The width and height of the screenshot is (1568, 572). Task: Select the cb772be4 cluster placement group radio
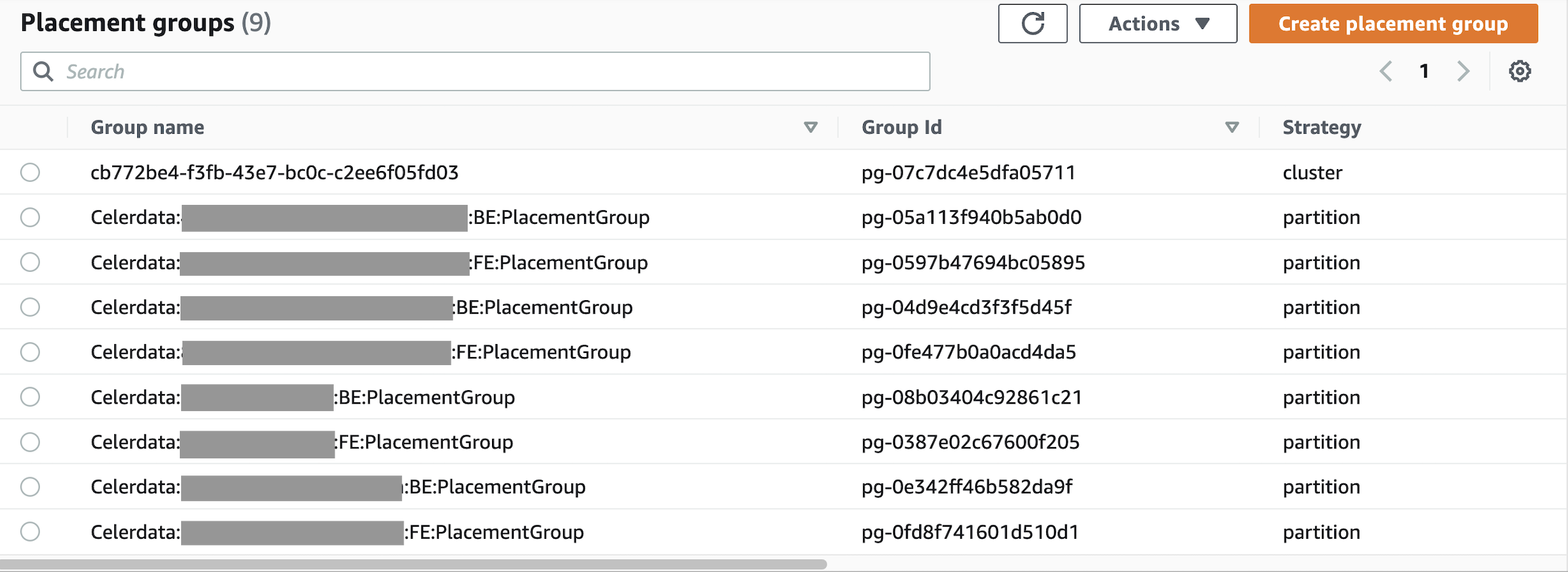(30, 172)
